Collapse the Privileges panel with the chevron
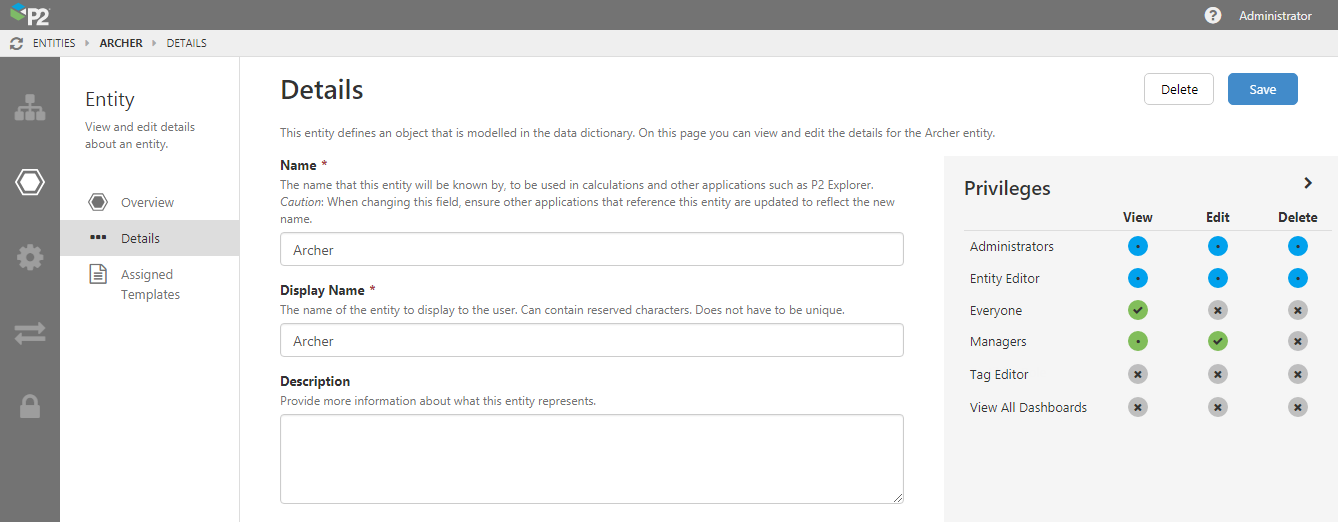Viewport: 1338px width, 522px height. coord(1307,183)
